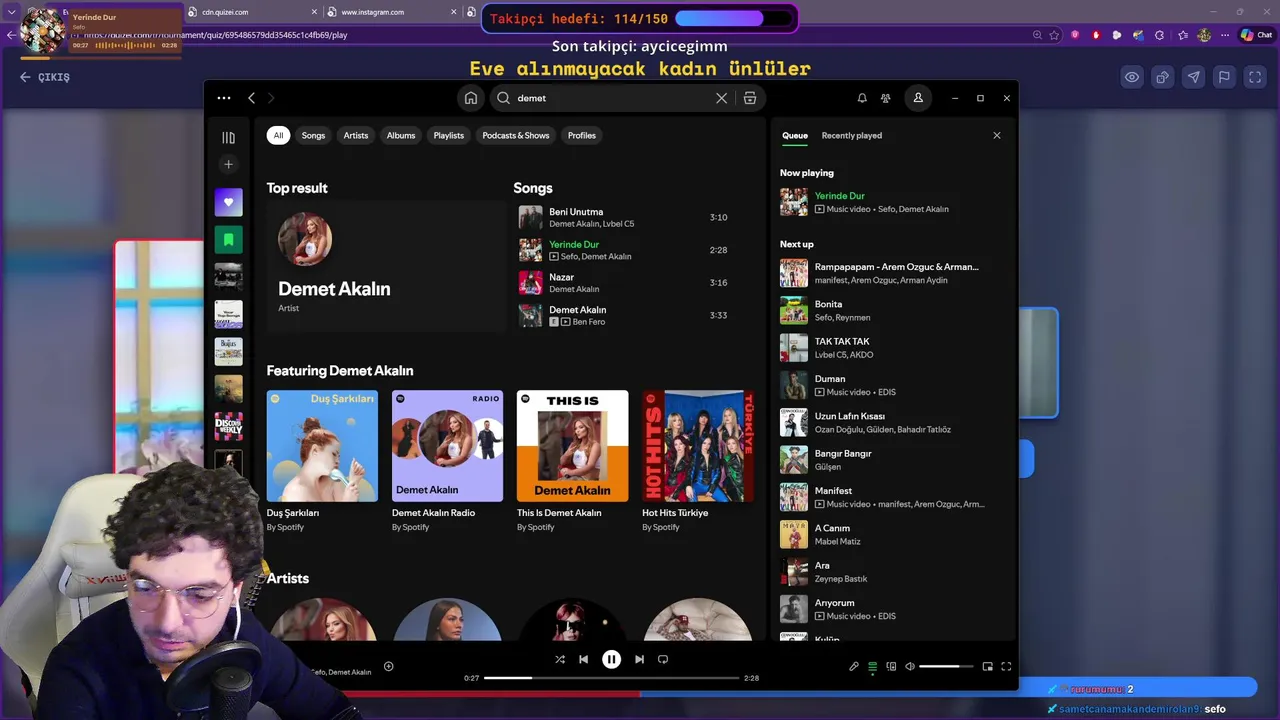The width and height of the screenshot is (1280, 720).
Task: Open Demet Akalın Radio card
Action: point(447,461)
